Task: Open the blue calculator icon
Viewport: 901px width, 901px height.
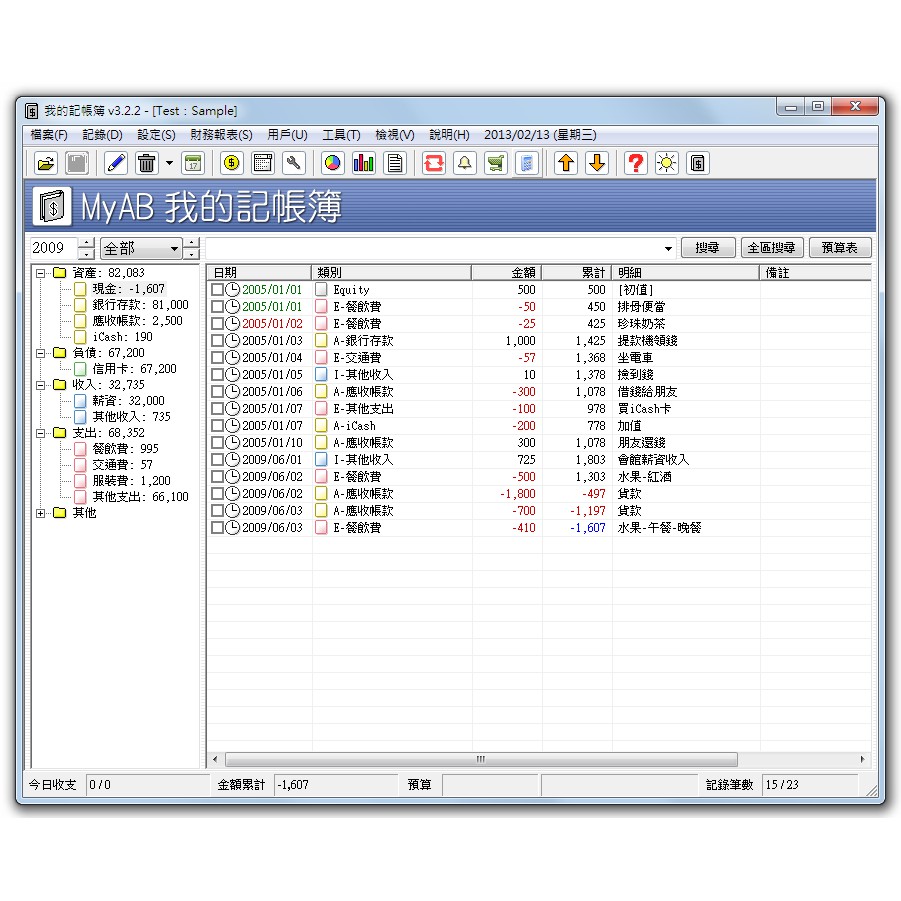Action: pos(527,163)
